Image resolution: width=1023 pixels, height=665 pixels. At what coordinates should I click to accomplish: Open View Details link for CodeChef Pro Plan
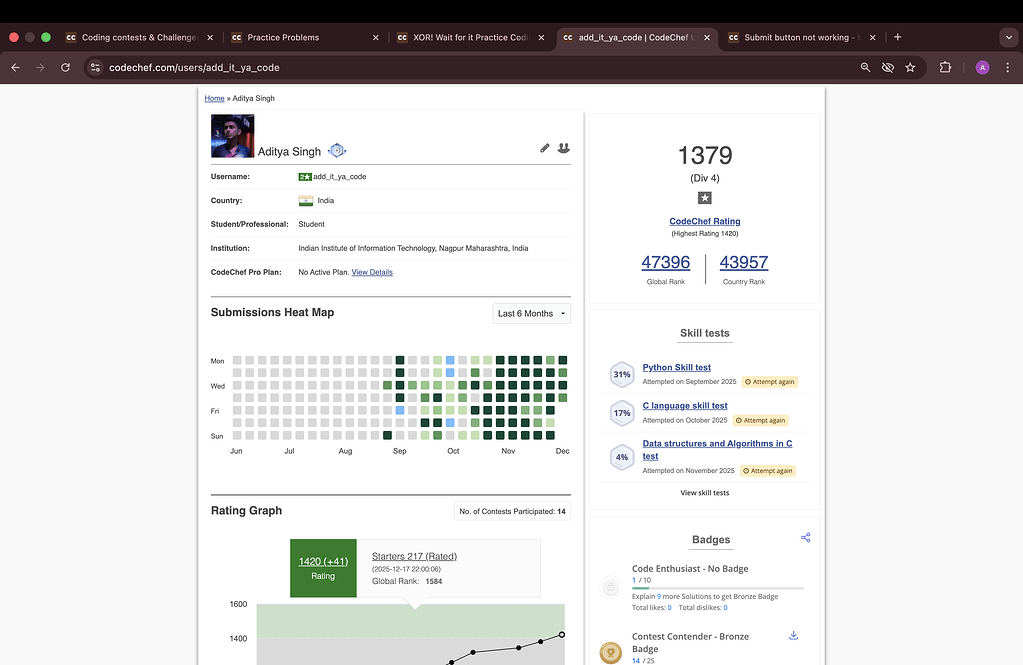[372, 271]
